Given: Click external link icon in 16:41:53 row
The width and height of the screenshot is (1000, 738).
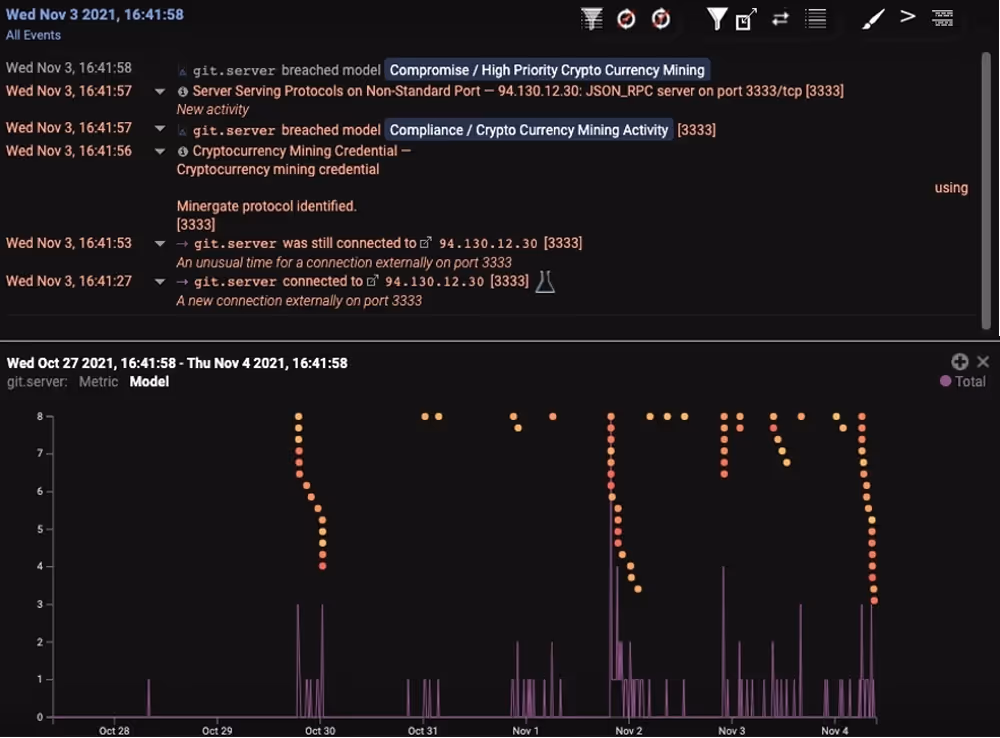Looking at the screenshot, I should (425, 243).
